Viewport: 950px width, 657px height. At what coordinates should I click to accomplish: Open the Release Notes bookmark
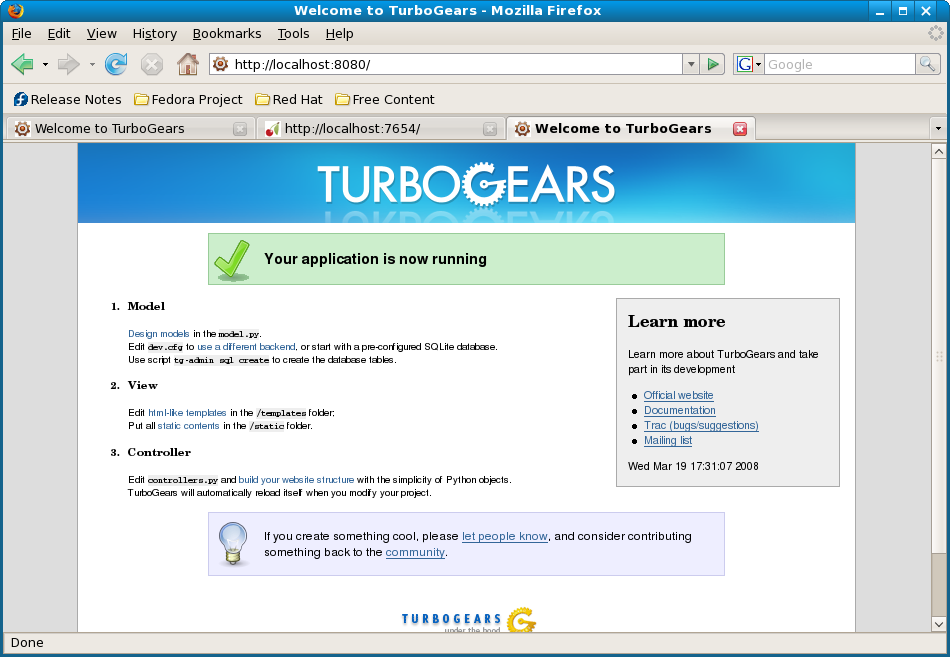(67, 99)
